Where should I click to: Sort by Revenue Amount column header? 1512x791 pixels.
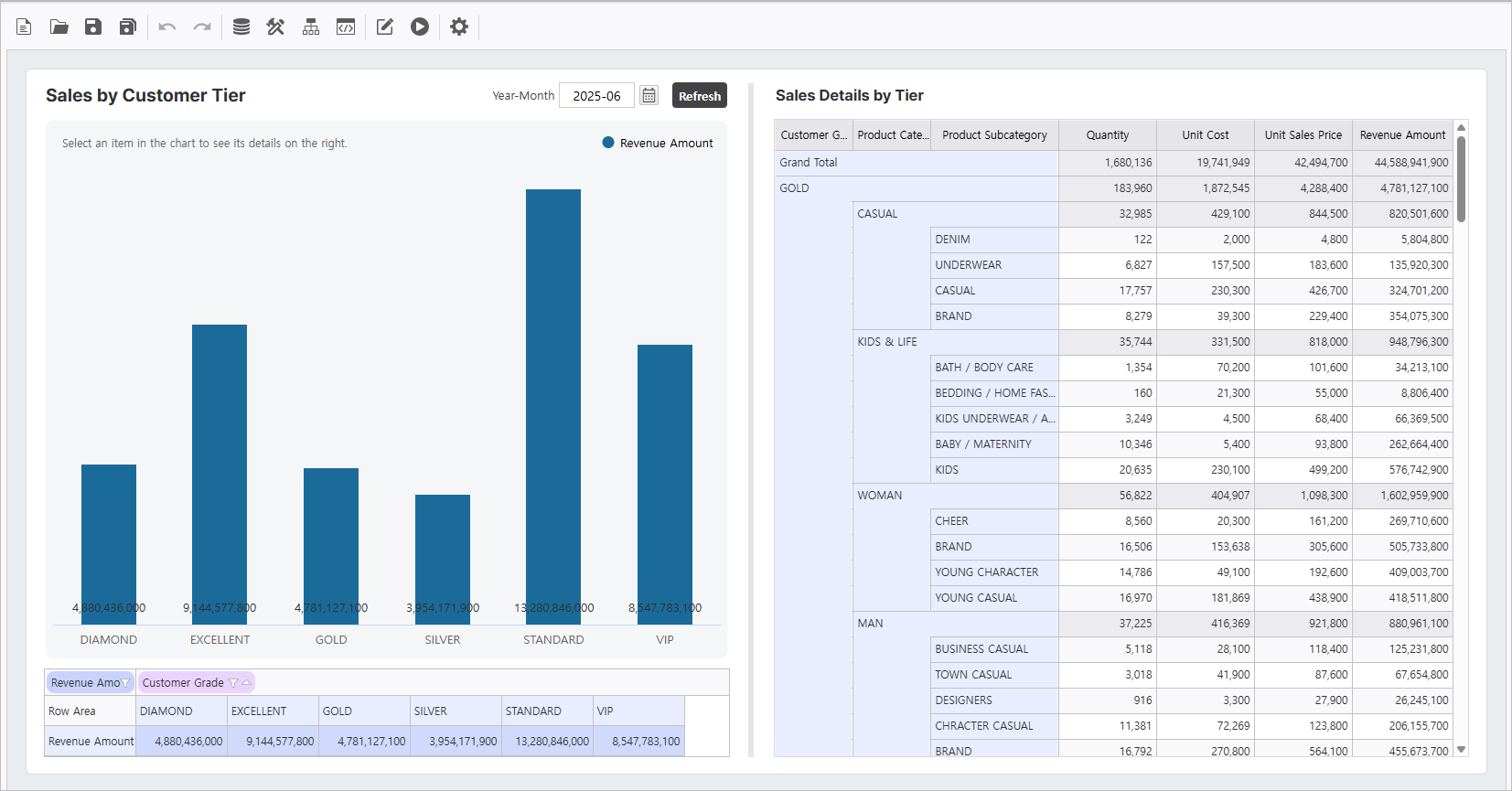[x=1402, y=135]
